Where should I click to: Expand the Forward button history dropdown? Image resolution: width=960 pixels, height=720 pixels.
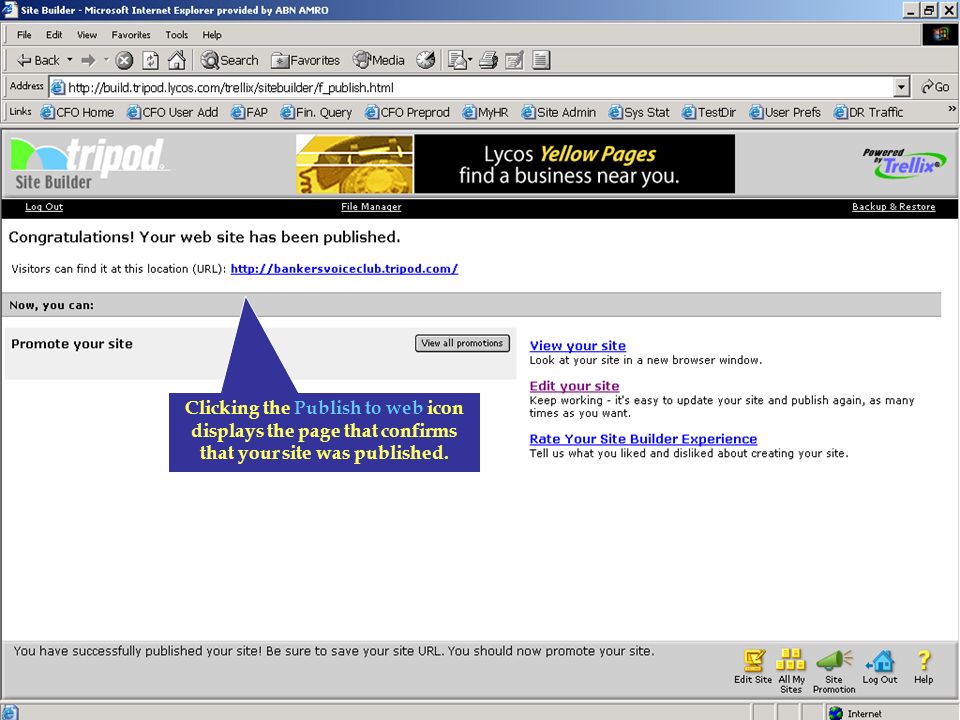[x=106, y=60]
